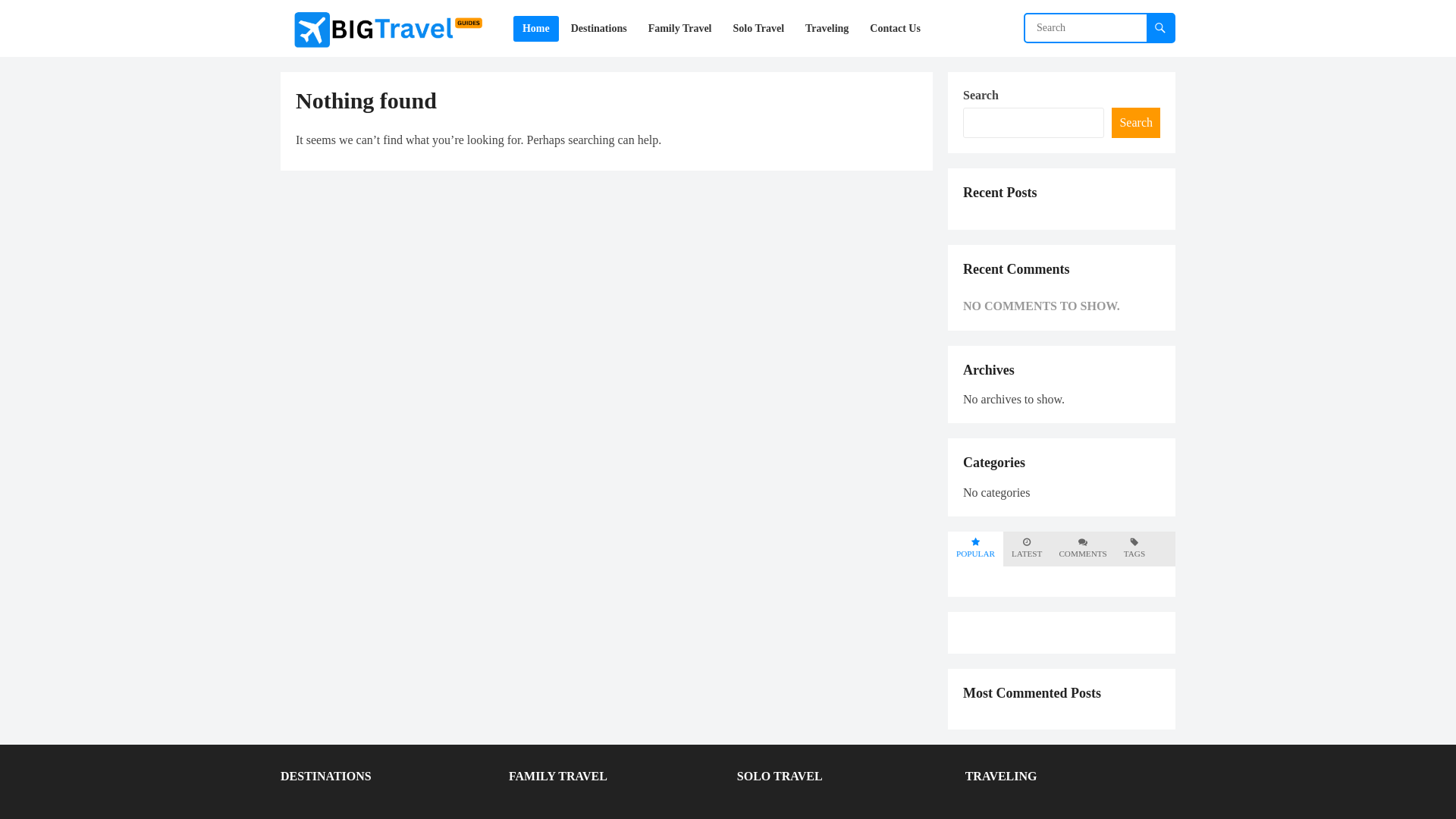This screenshot has height=819, width=1456.
Task: Click the Recent Comments widget heading
Action: (1016, 269)
